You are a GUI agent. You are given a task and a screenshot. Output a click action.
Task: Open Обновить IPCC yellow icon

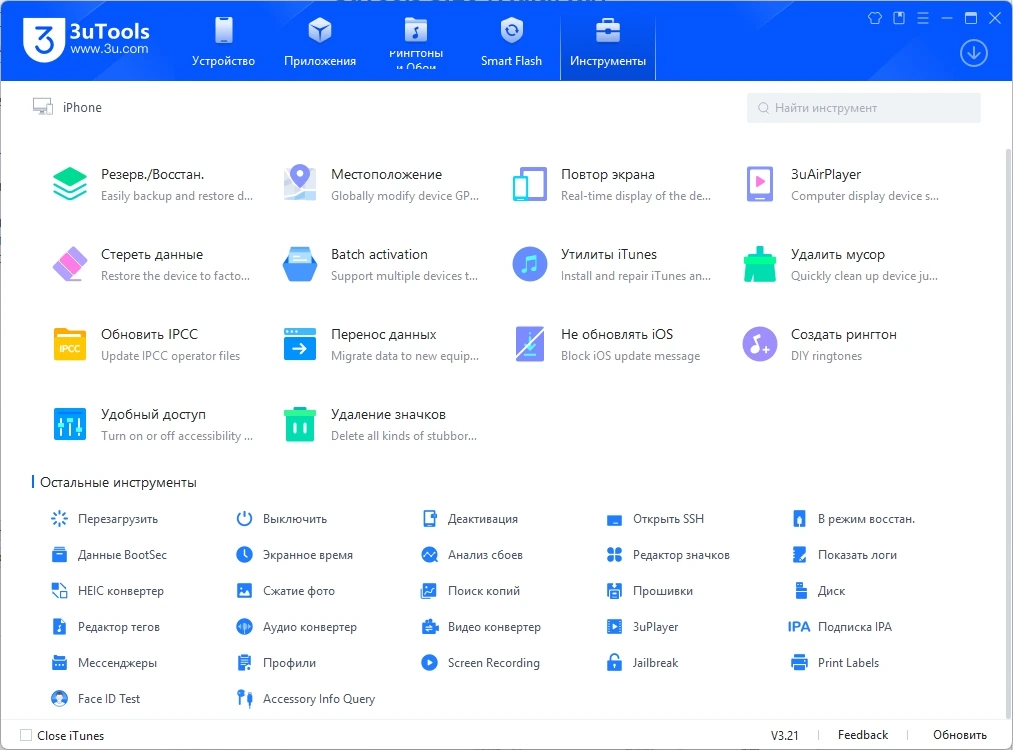[x=70, y=344]
